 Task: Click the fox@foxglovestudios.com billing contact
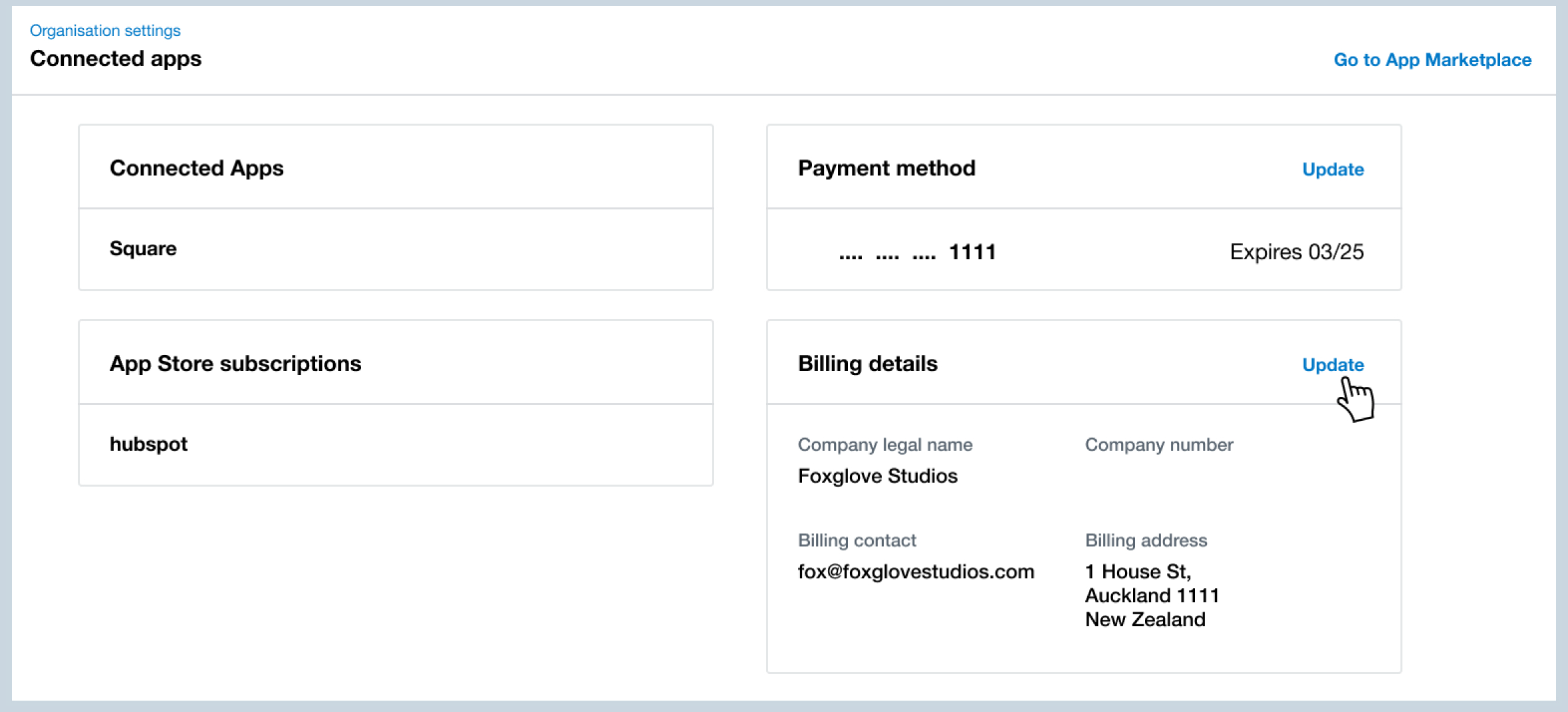(x=916, y=571)
